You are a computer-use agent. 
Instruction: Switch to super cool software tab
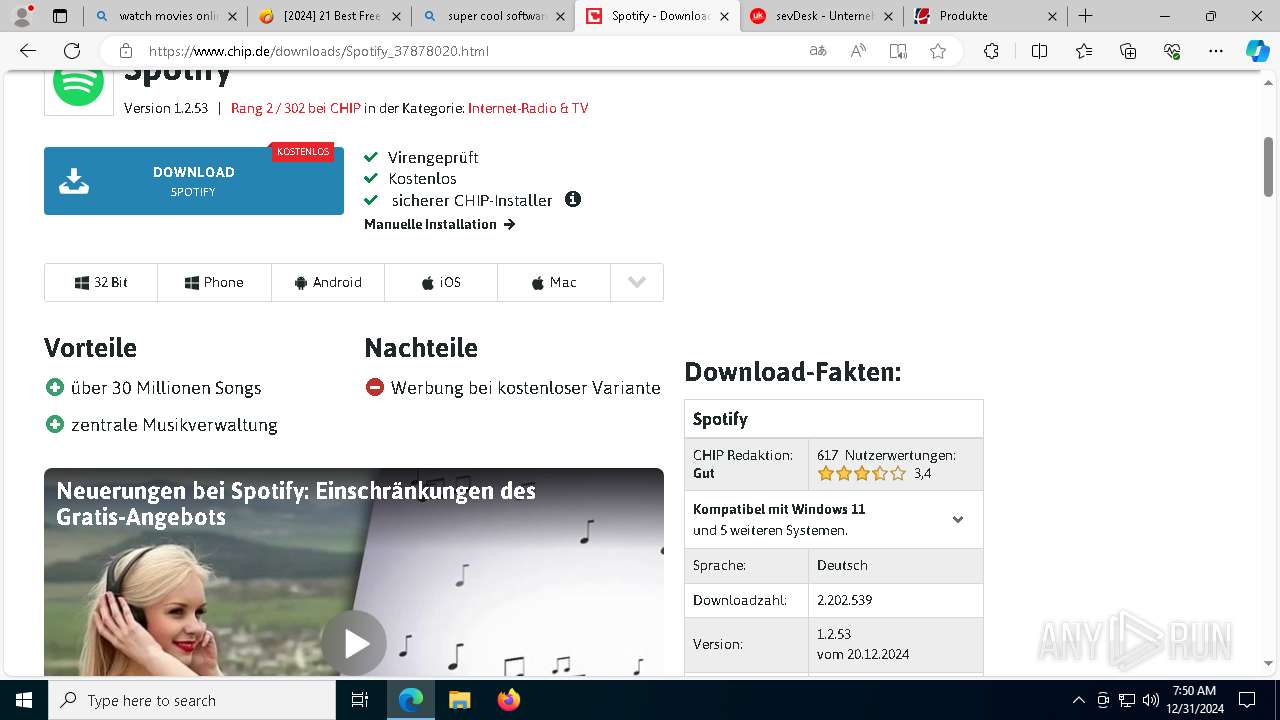(493, 16)
